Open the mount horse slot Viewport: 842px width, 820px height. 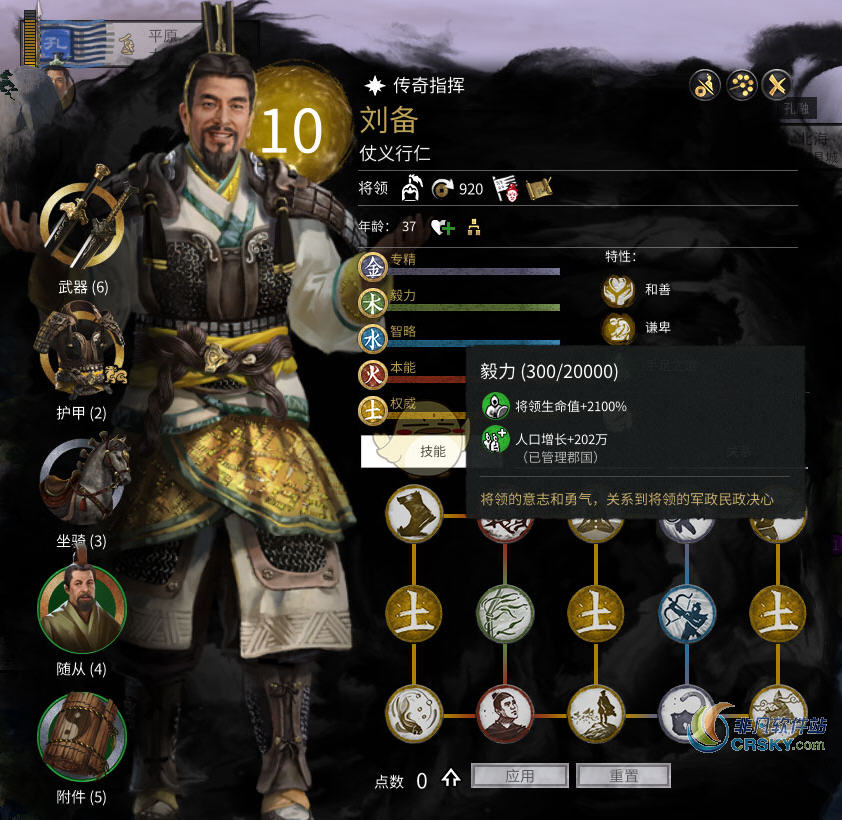point(82,481)
